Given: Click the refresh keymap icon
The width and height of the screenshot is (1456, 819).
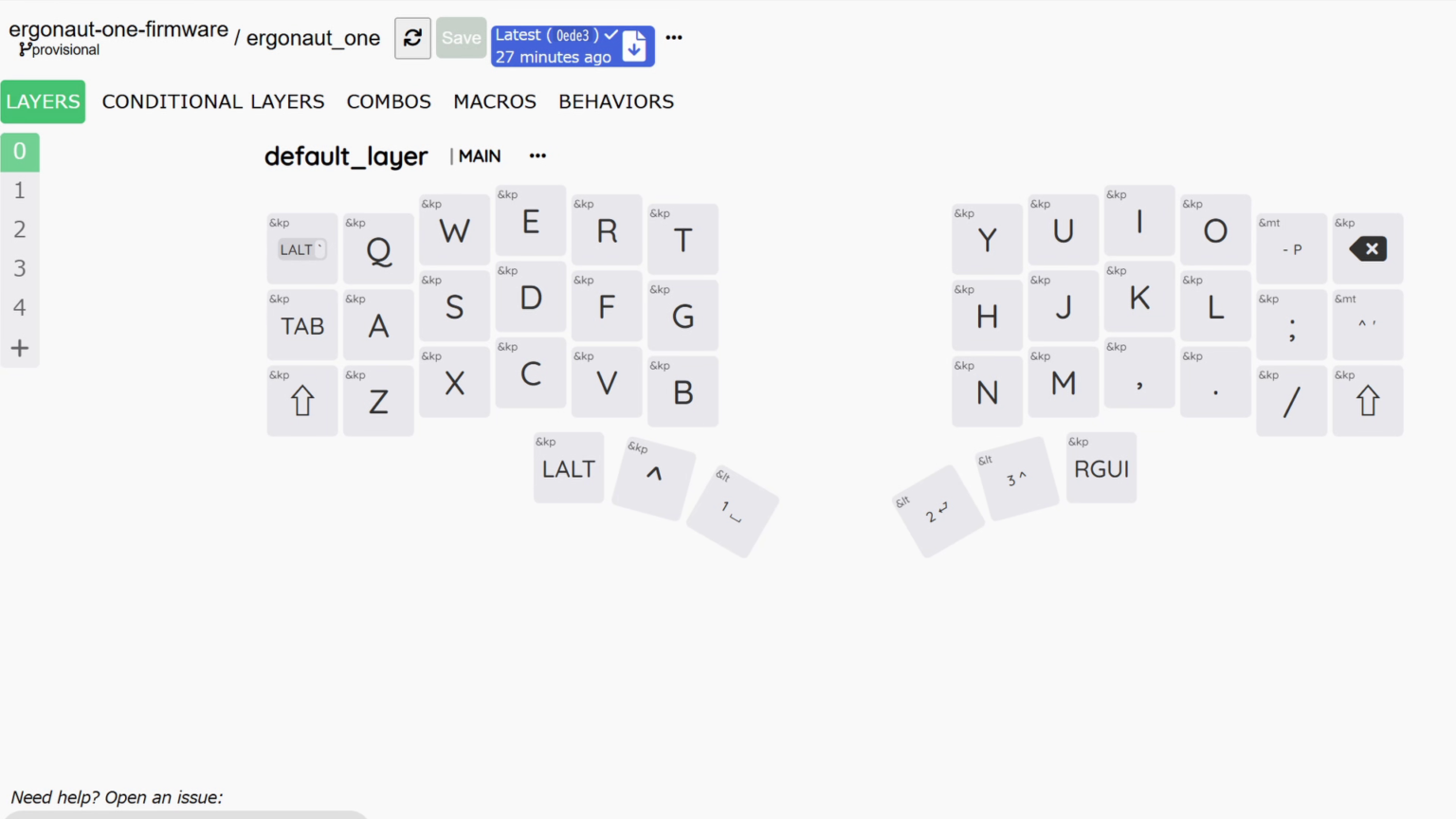Looking at the screenshot, I should tap(412, 38).
